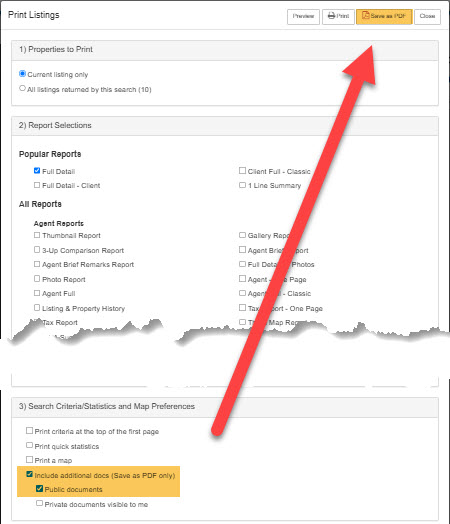
Task: Enable the Print a map checkbox
Action: [x=29, y=460]
